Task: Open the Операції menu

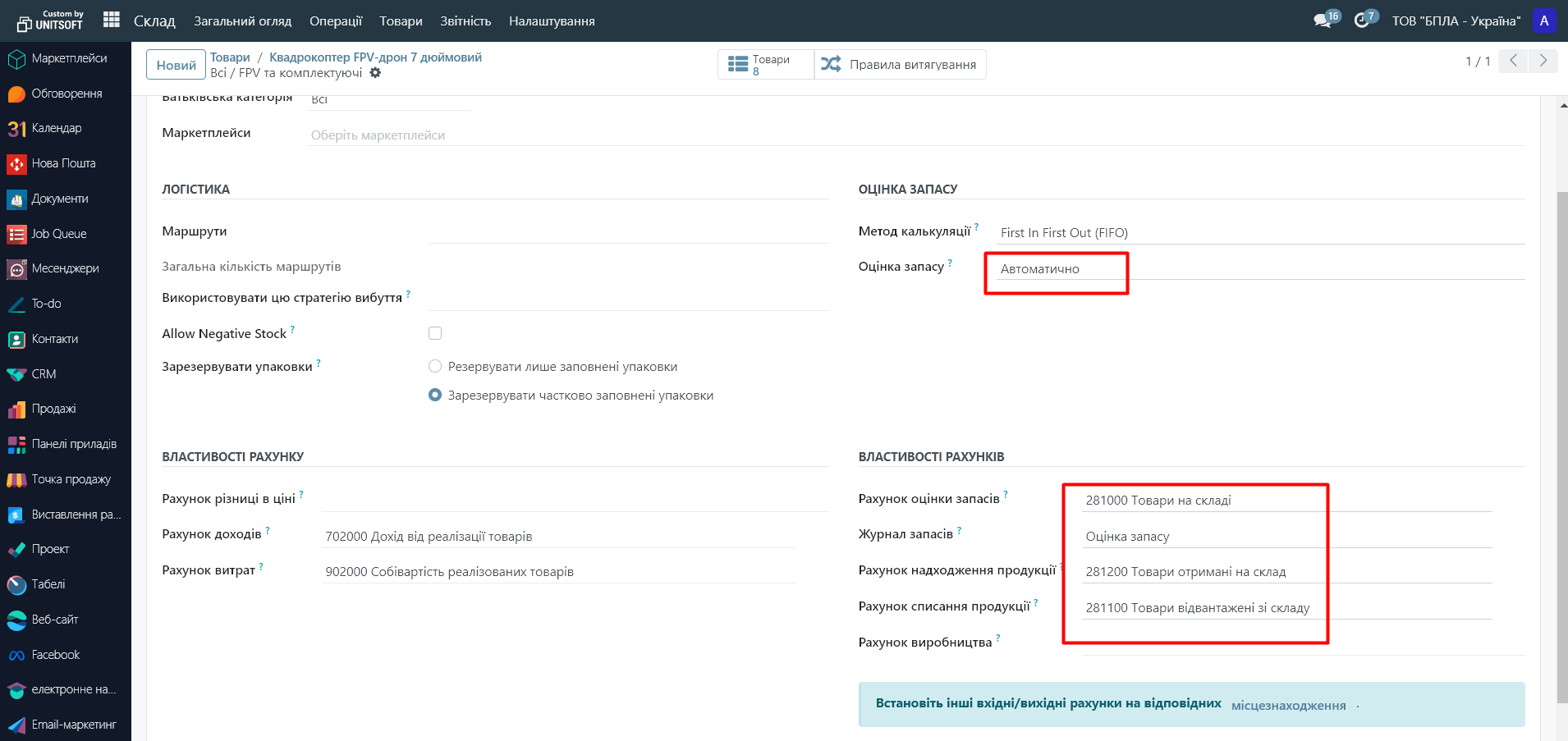Action: tap(335, 21)
